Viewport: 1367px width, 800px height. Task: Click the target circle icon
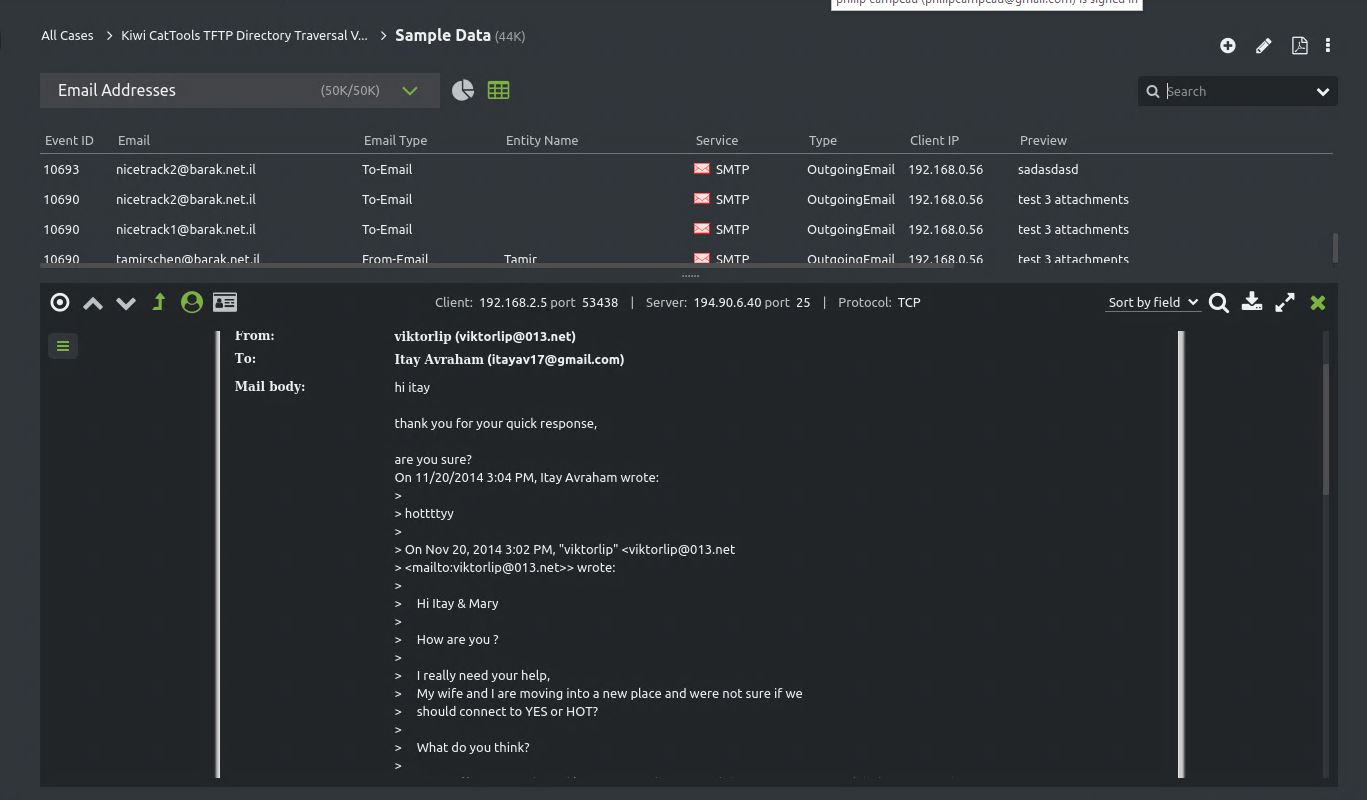(60, 302)
